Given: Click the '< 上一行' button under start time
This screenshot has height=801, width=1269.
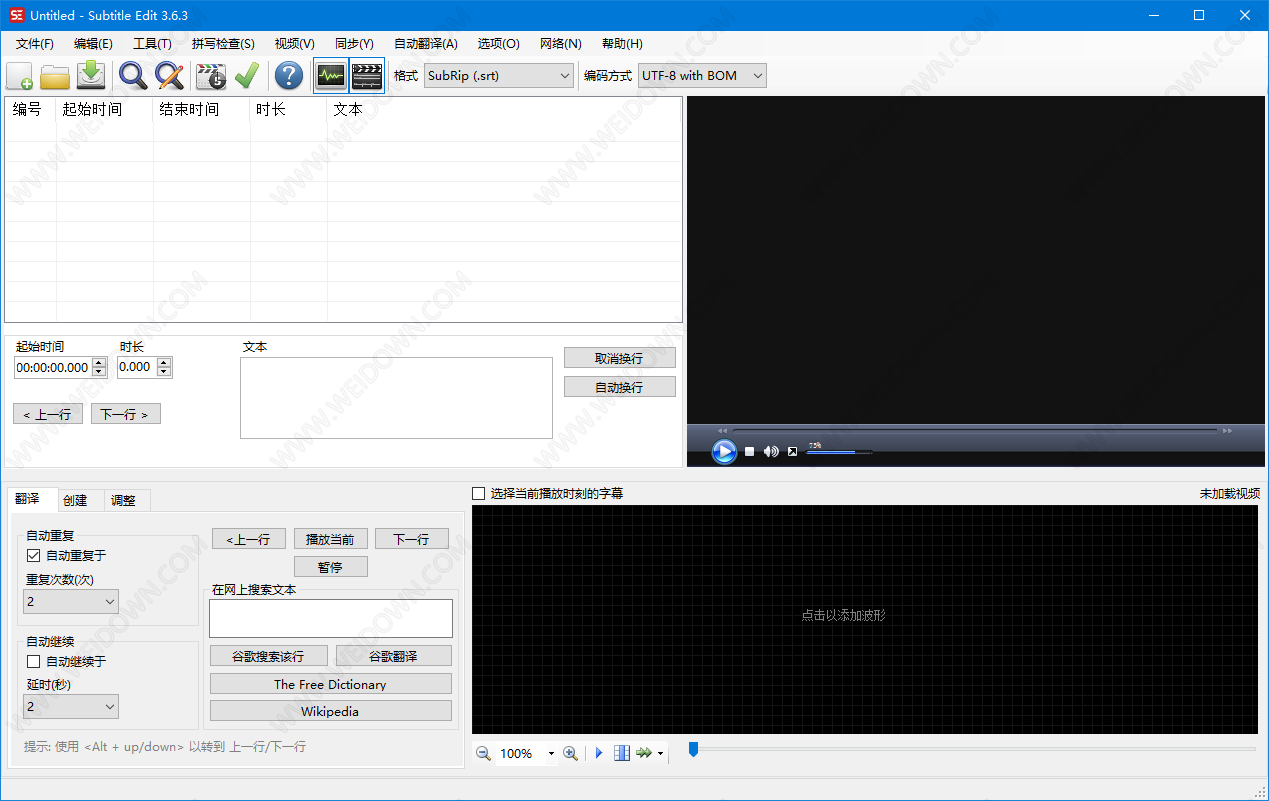Looking at the screenshot, I should click(48, 414).
